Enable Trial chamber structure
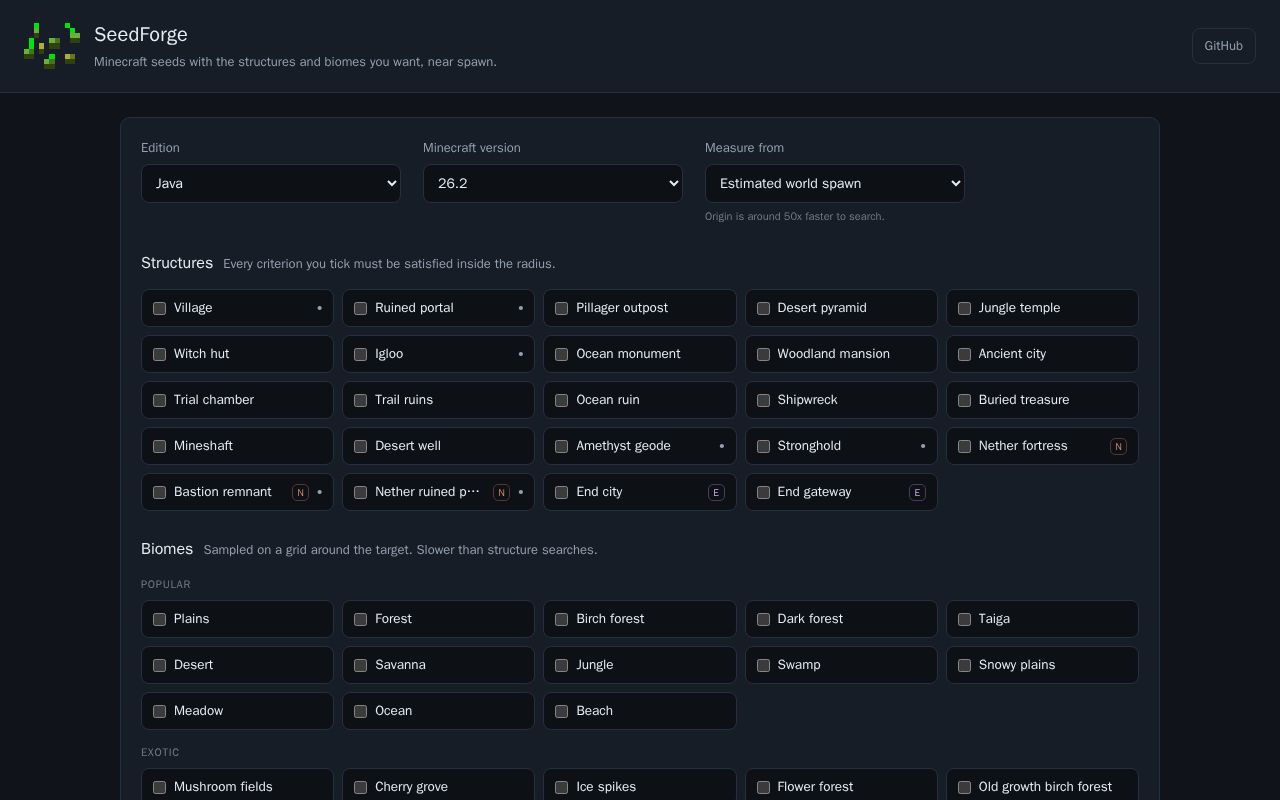This screenshot has width=1280, height=800. pos(159,400)
